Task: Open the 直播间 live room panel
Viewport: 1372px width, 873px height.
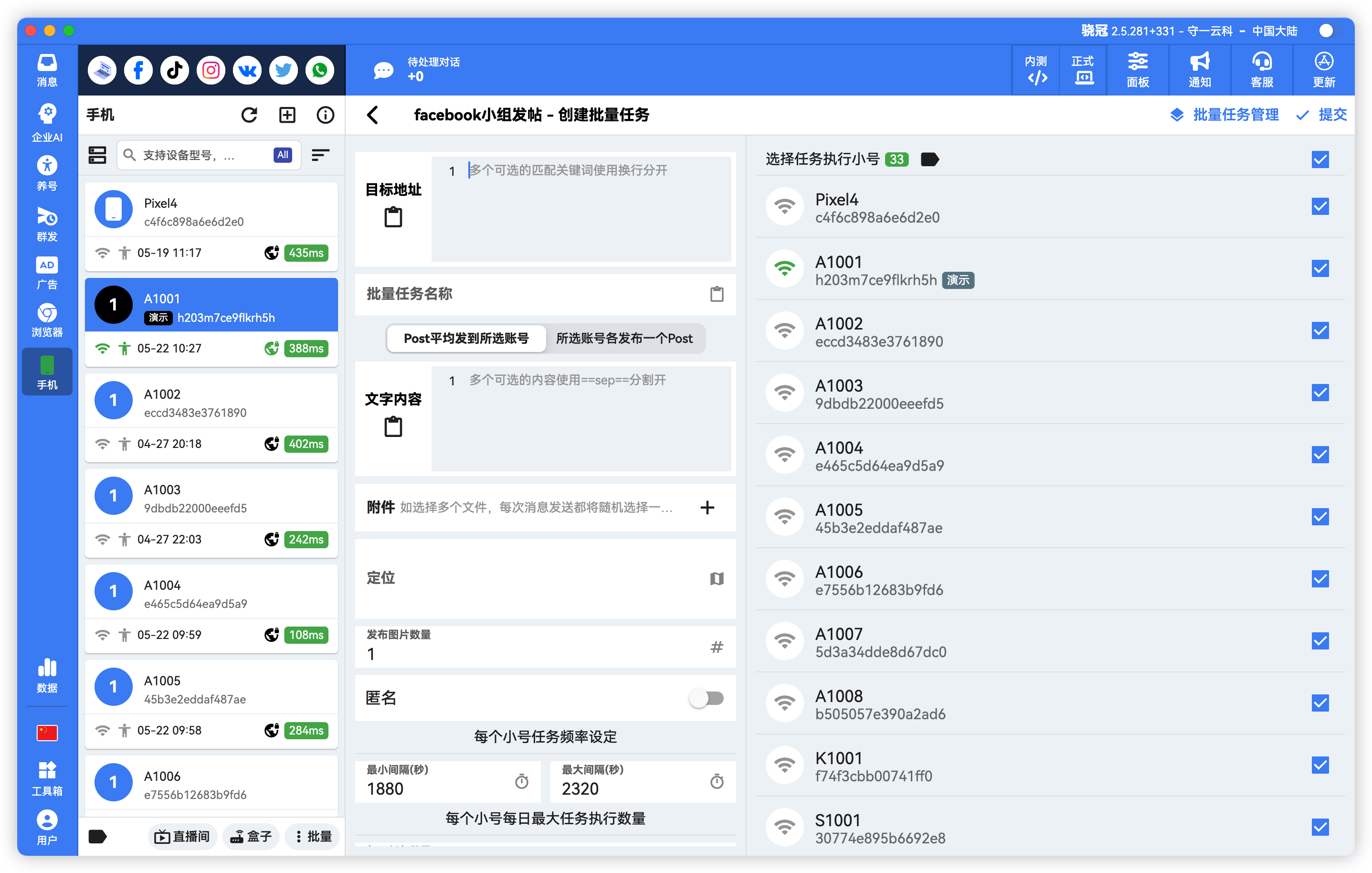Action: pos(182,836)
